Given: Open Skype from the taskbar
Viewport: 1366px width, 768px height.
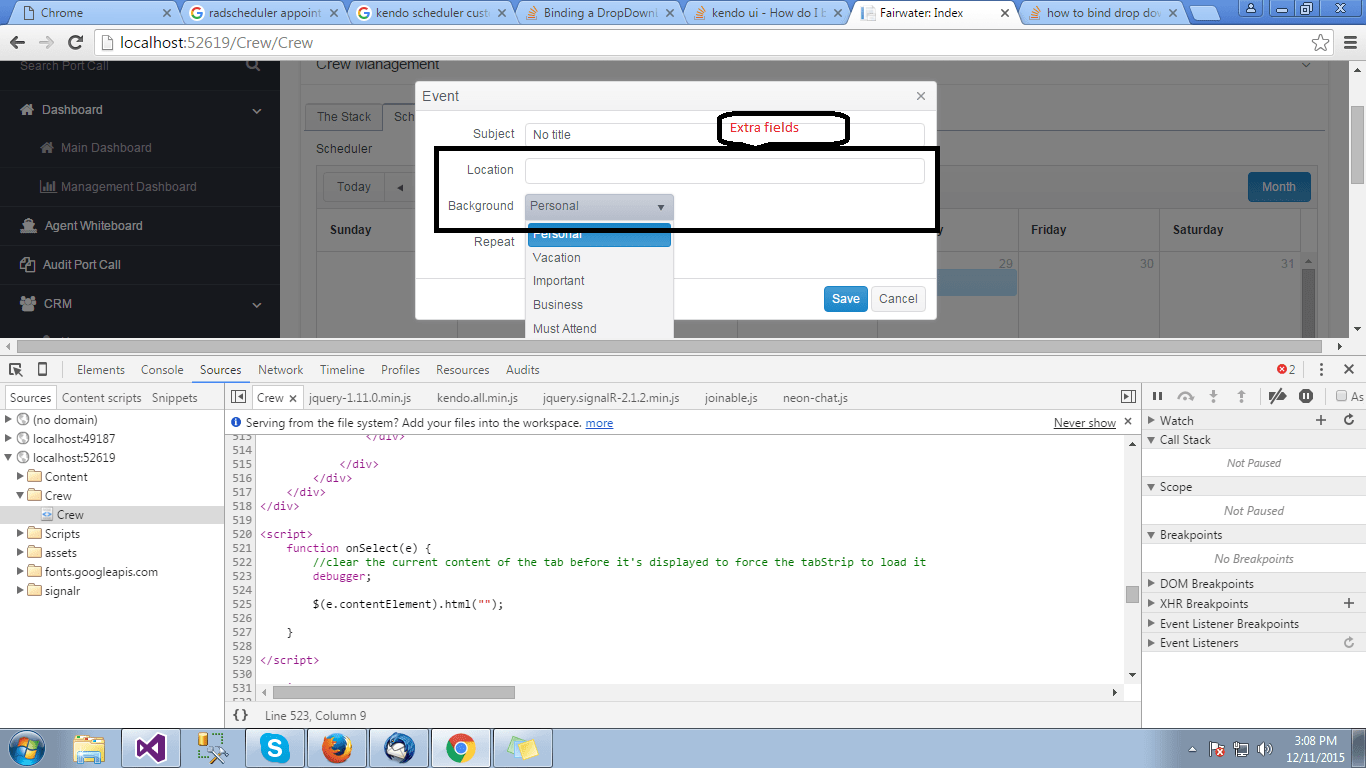Looking at the screenshot, I should 275,747.
